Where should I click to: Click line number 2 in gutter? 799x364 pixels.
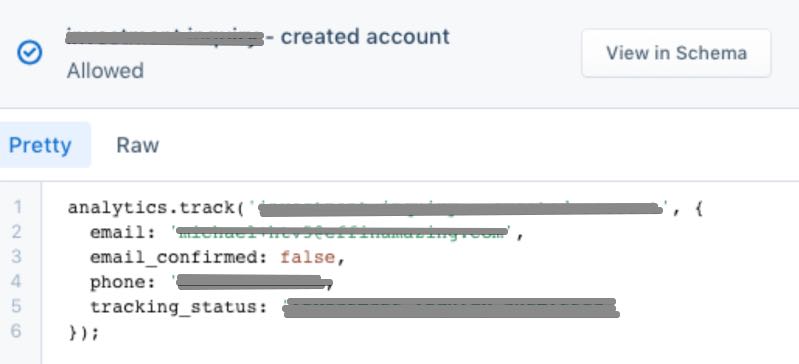[17, 232]
